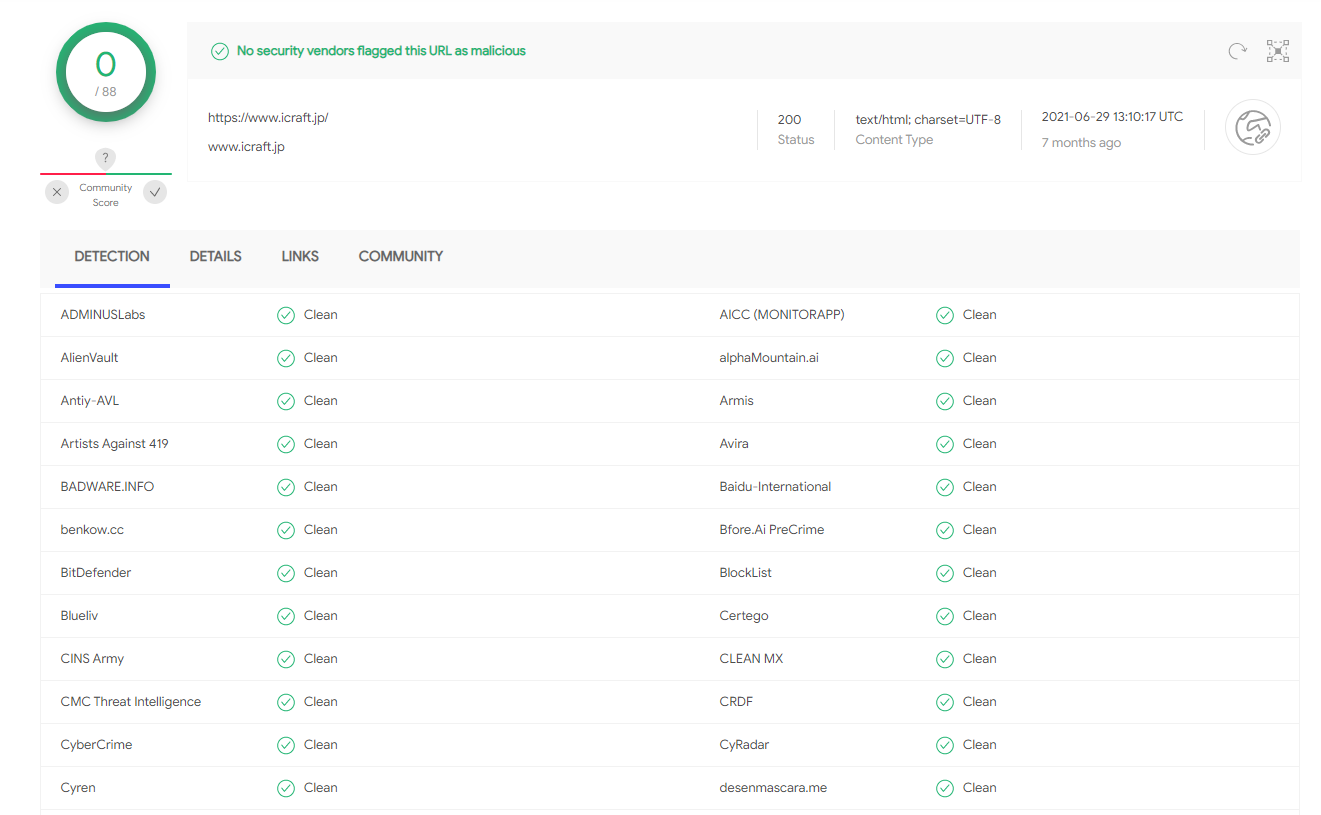The width and height of the screenshot is (1321, 815).
Task: Click the CyberCrime vendor name
Action: click(96, 745)
